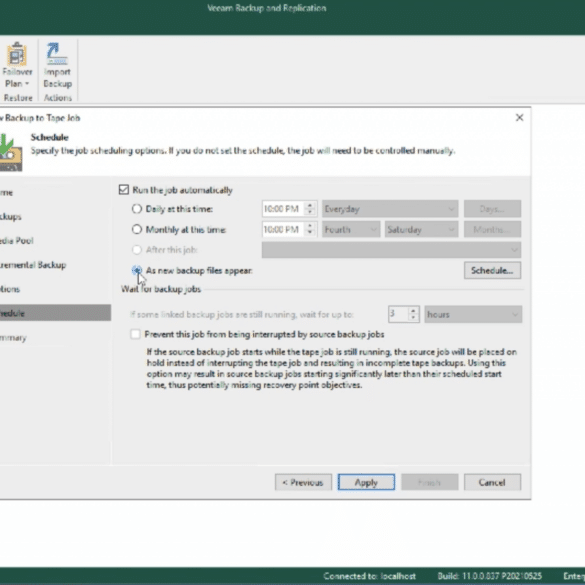Open the hours unit dropdown
585x585 pixels.
pos(473,315)
